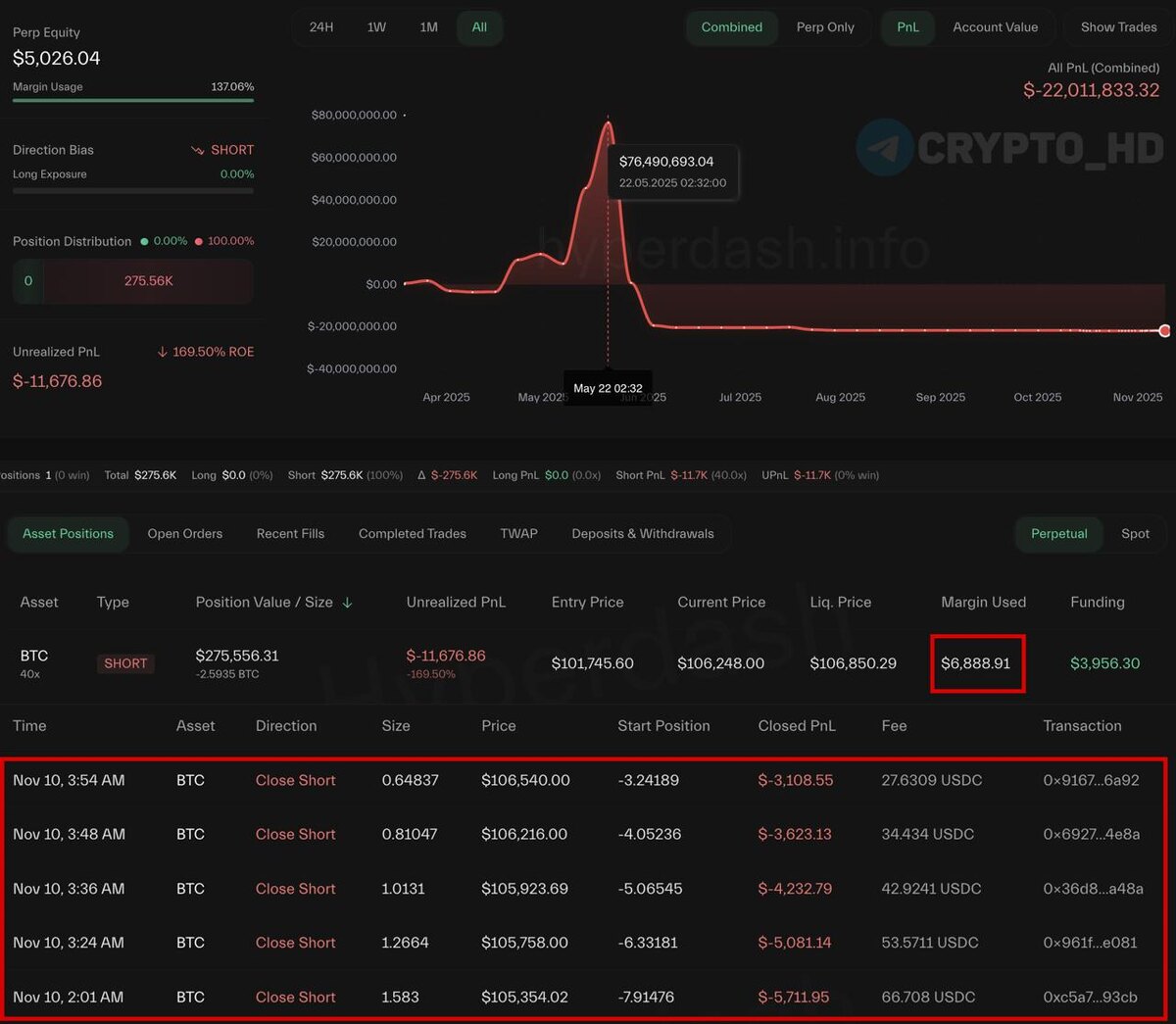Click Closed PnL $-3,108.55

[796, 781]
